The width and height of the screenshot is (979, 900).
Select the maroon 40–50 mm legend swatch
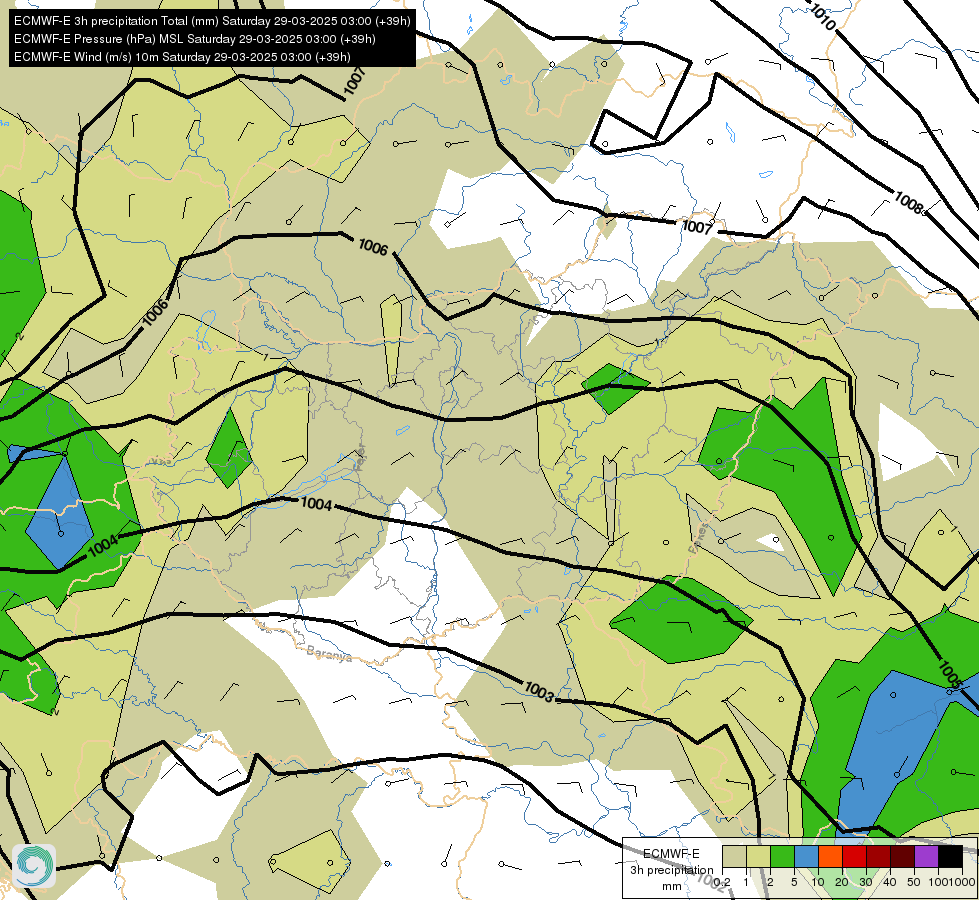click(x=902, y=856)
